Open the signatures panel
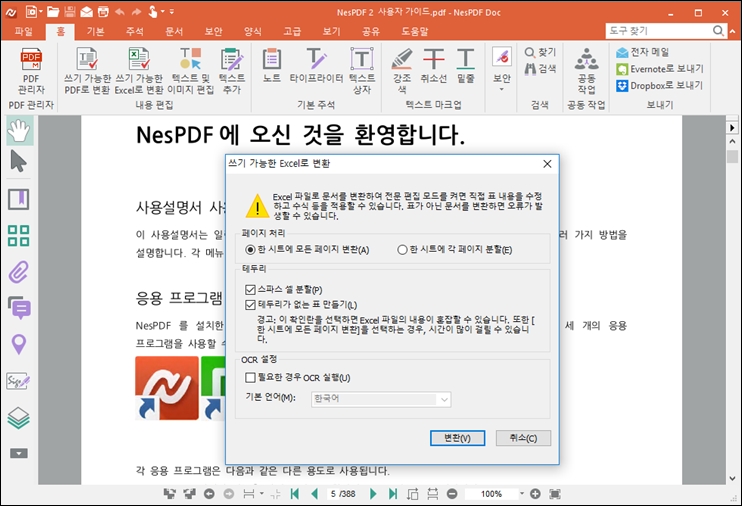Screen dimensions: 742x506 coord(19,381)
